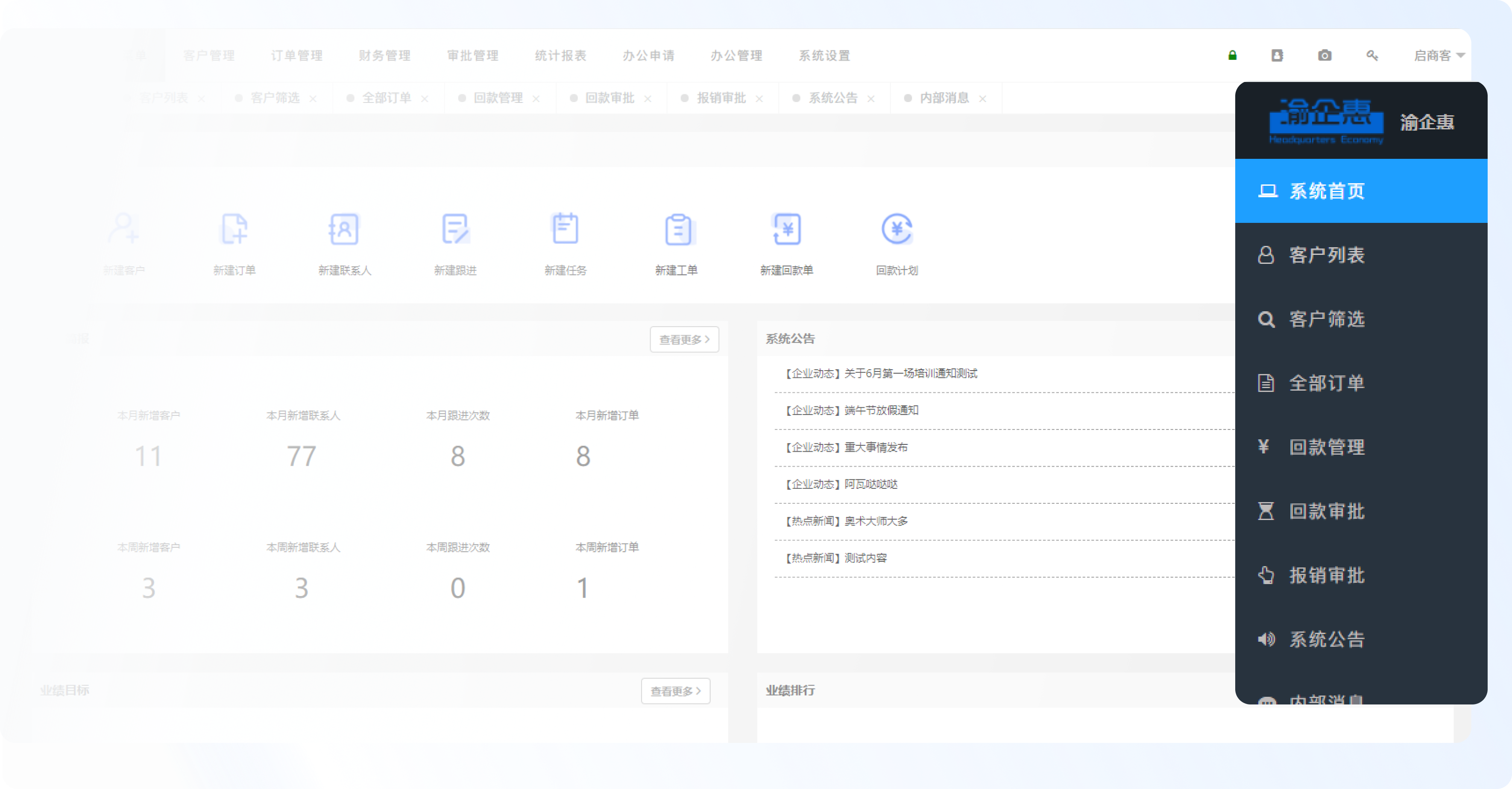Switch to the 回款审批 tab
The image size is (1512, 789).
pos(609,98)
